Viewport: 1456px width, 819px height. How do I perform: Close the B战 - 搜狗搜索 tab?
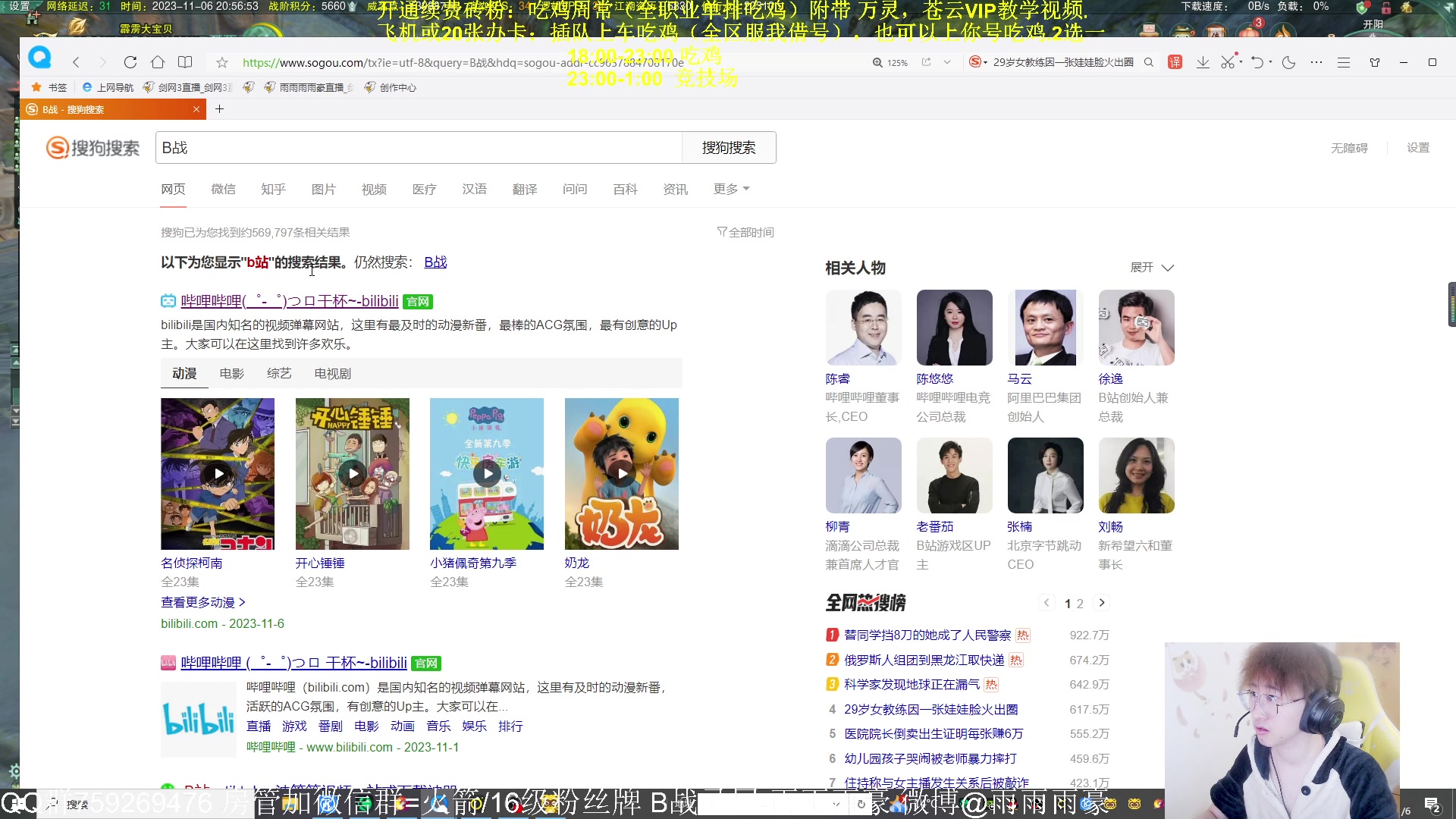tap(196, 109)
